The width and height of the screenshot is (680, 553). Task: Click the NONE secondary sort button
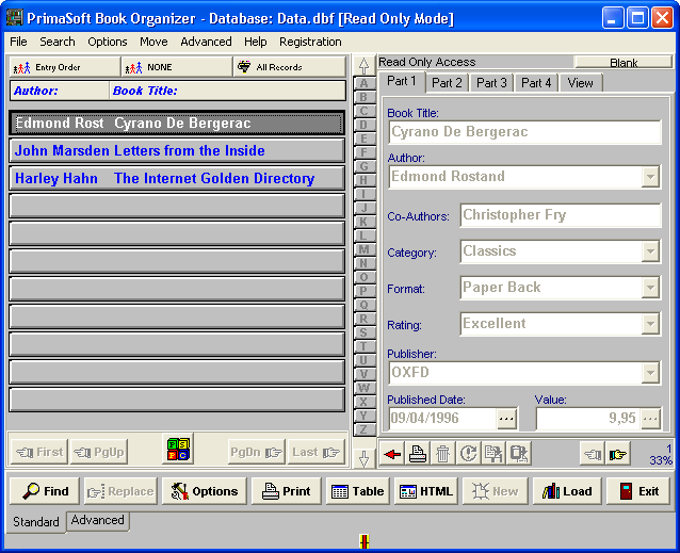[177, 67]
